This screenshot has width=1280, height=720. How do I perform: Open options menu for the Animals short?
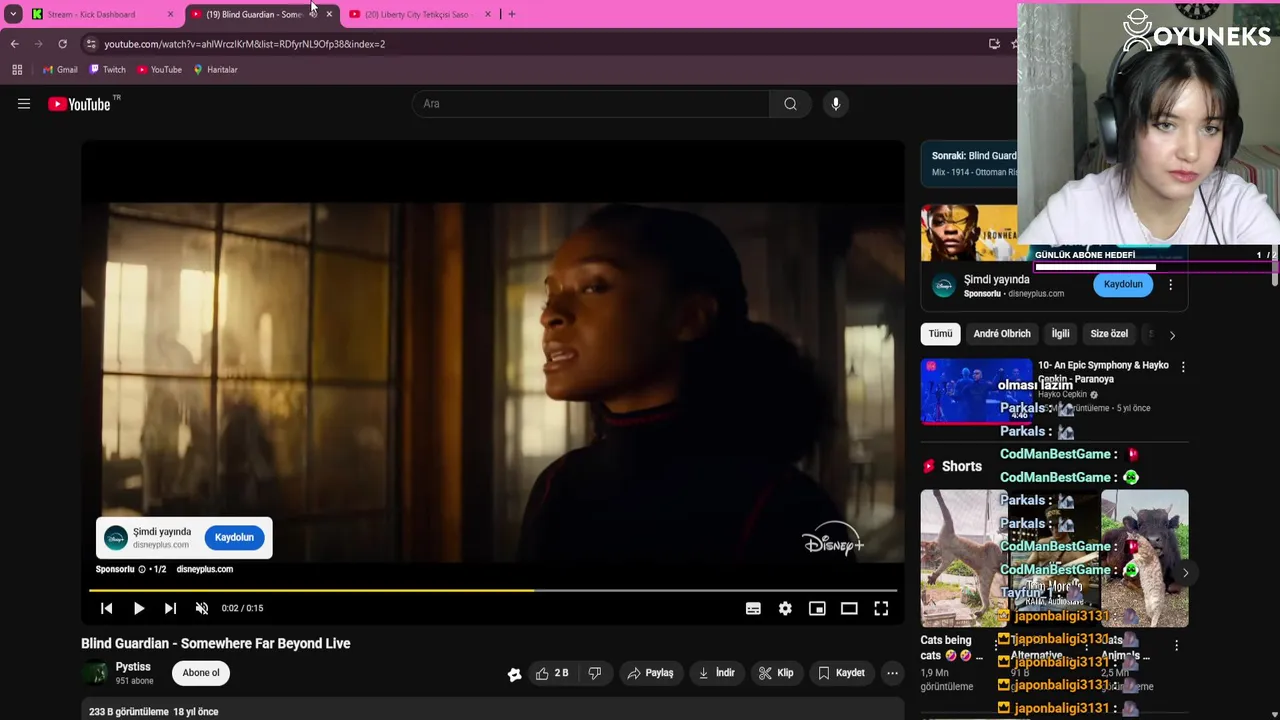point(1177,646)
